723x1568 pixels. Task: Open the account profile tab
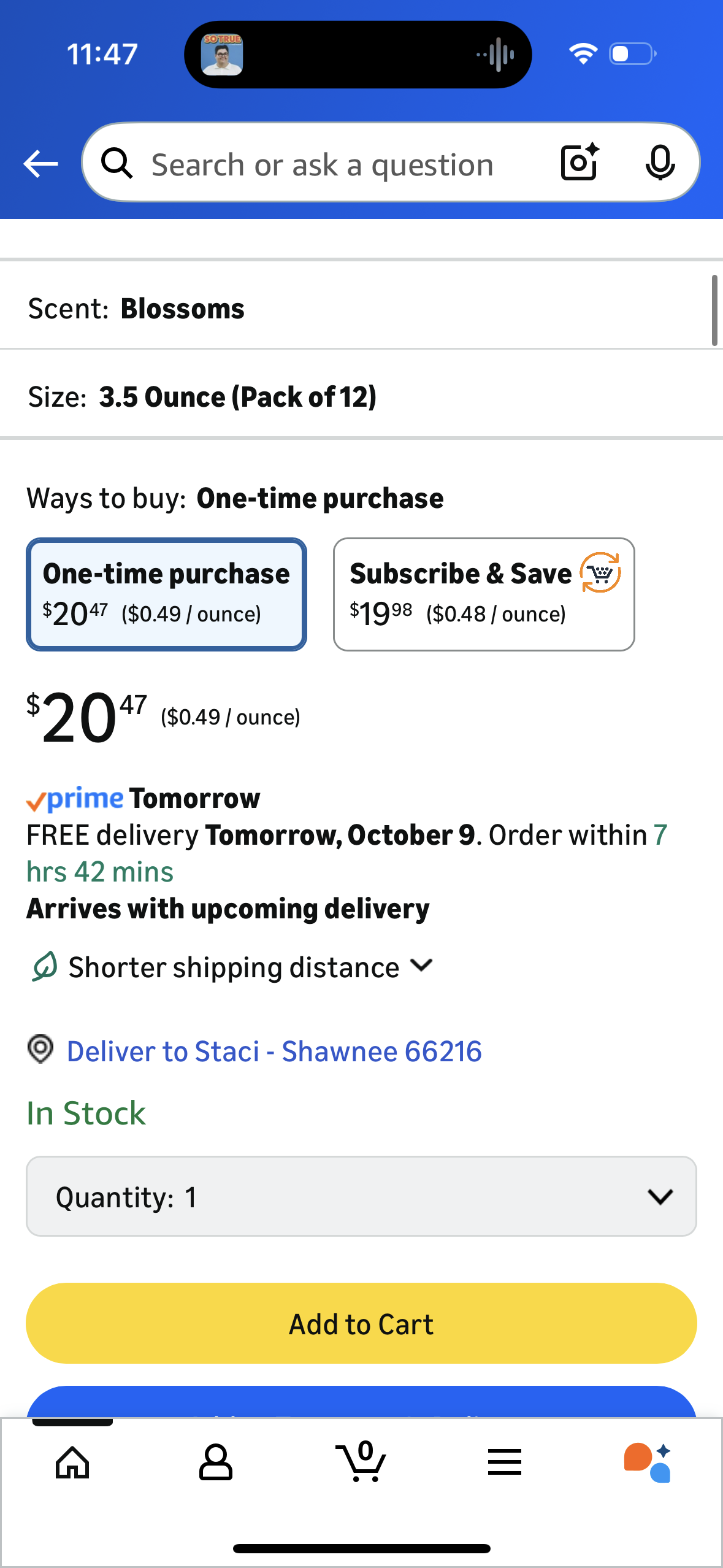click(216, 1462)
